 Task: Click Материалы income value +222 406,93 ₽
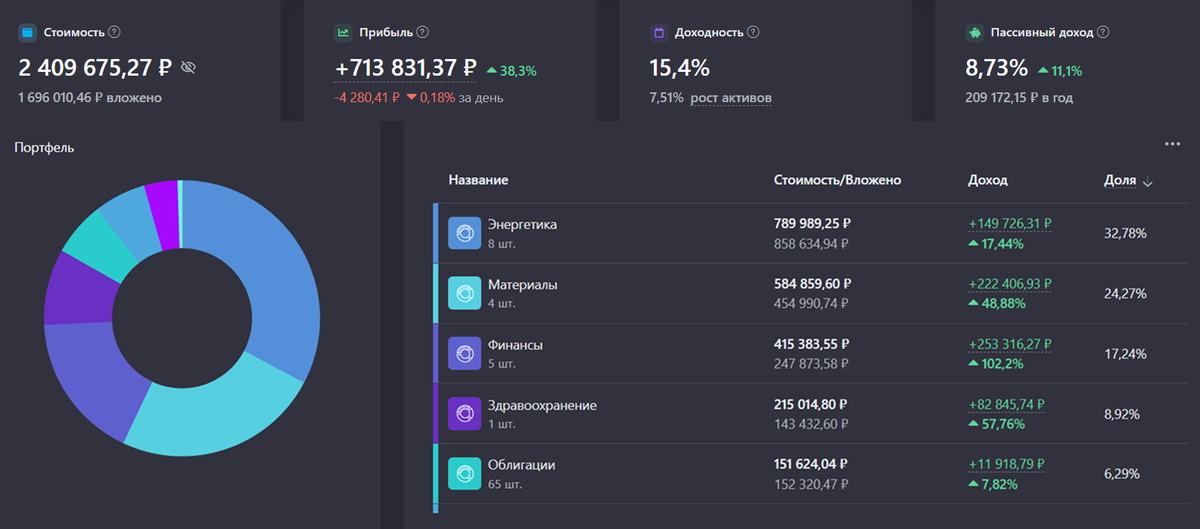click(1010, 284)
